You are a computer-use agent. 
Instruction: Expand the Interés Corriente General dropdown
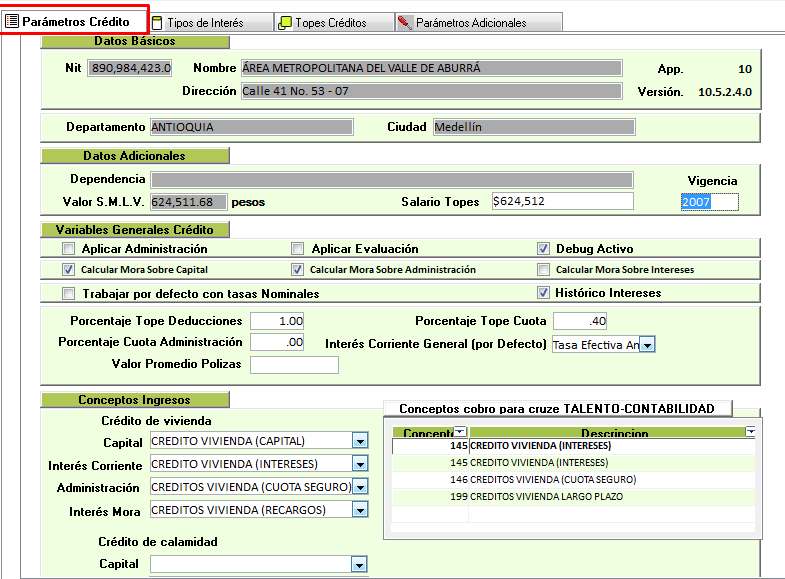point(647,344)
